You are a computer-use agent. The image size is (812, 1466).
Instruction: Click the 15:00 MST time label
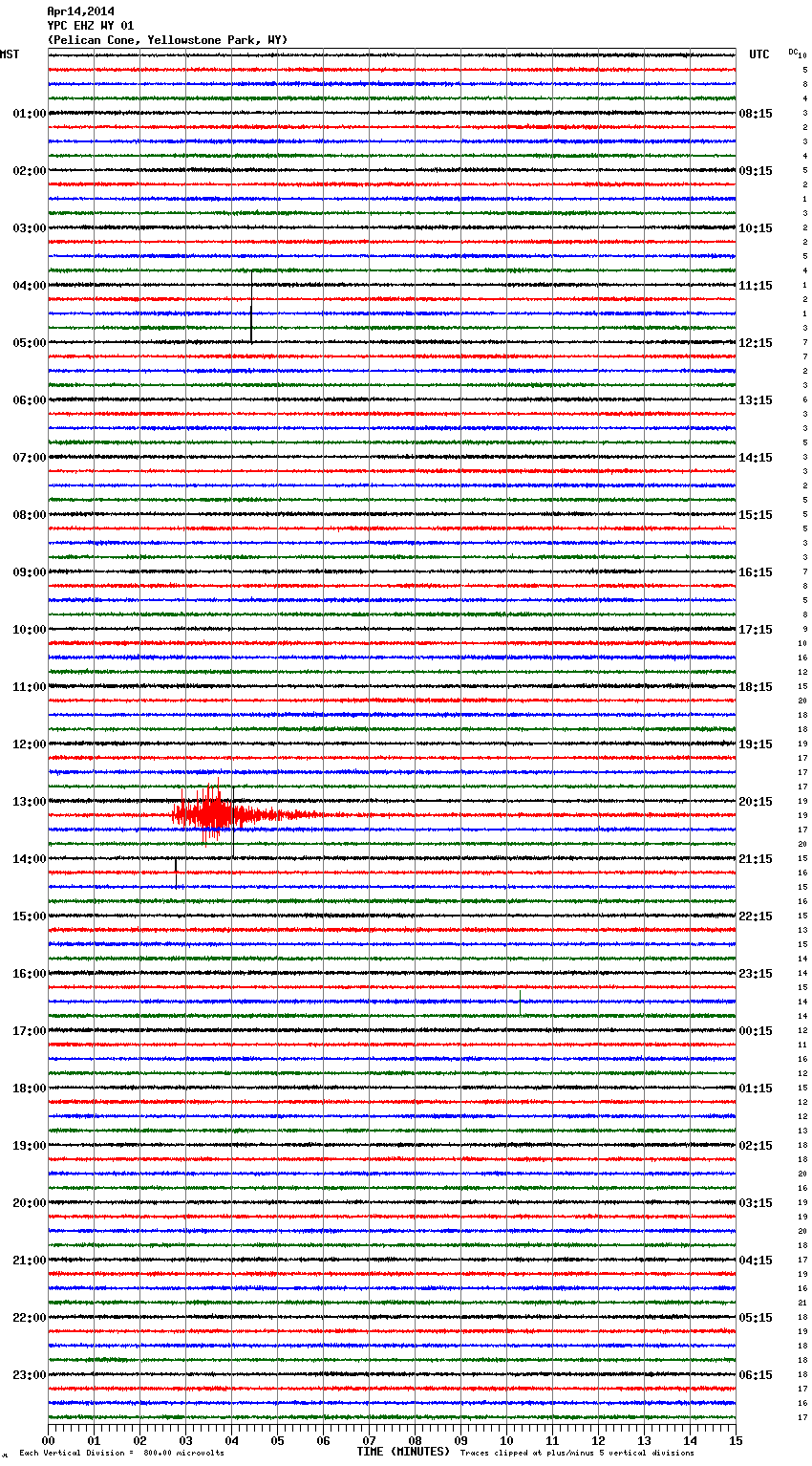pyautogui.click(x=30, y=916)
